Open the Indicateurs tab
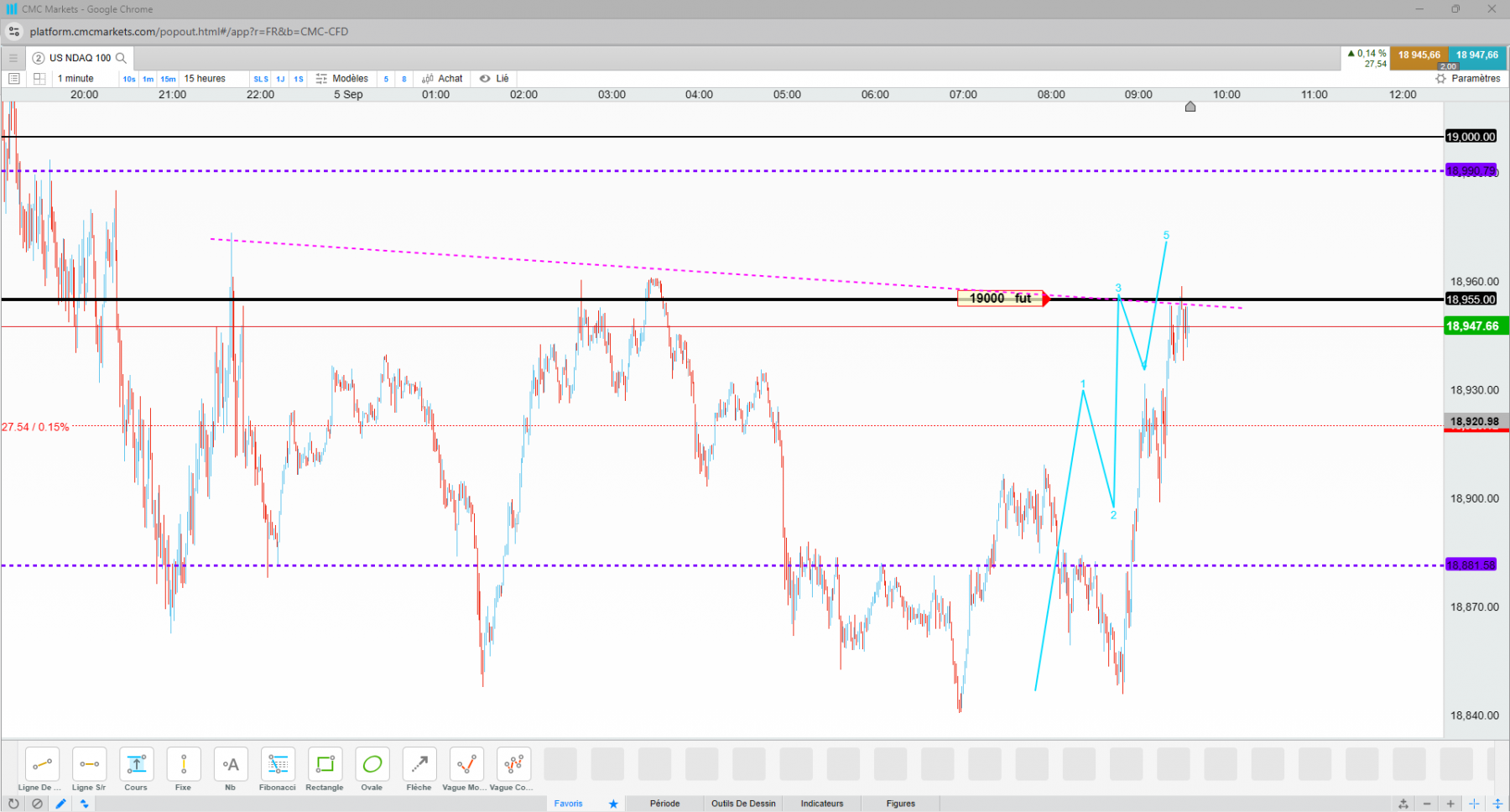This screenshot has width=1510, height=812. (x=822, y=804)
